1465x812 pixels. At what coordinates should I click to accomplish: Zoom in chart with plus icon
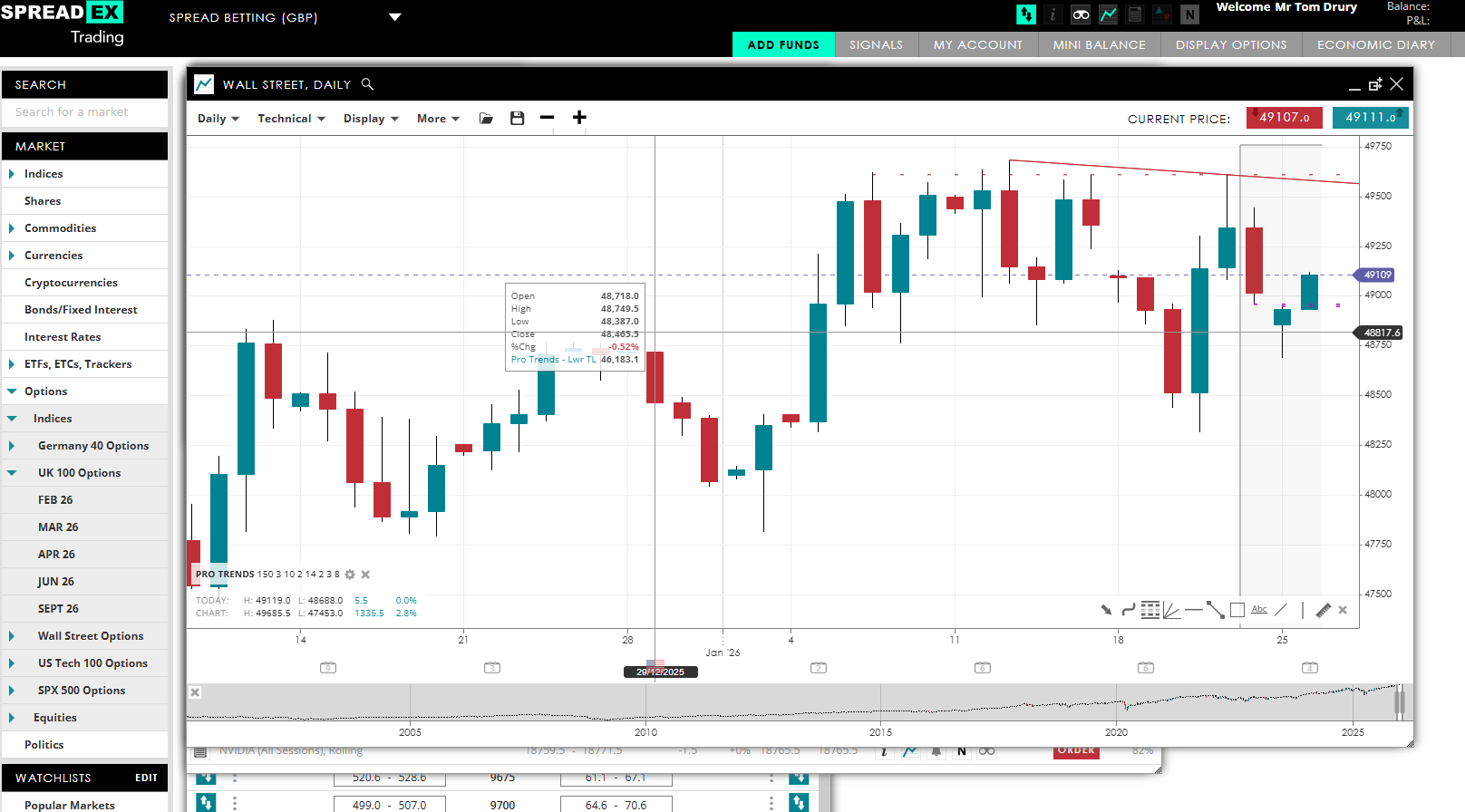579,118
